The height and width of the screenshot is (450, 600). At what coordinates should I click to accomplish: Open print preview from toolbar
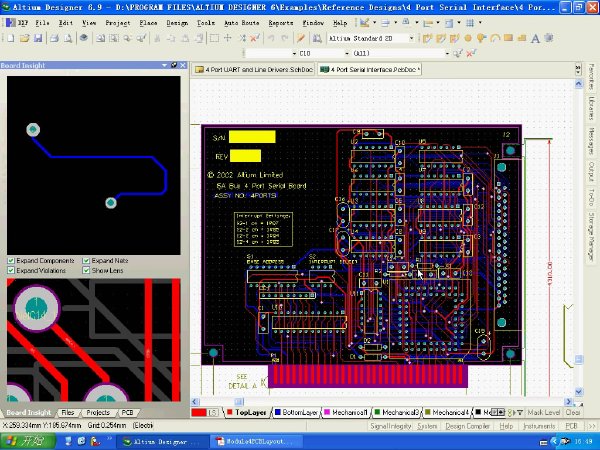pos(68,38)
